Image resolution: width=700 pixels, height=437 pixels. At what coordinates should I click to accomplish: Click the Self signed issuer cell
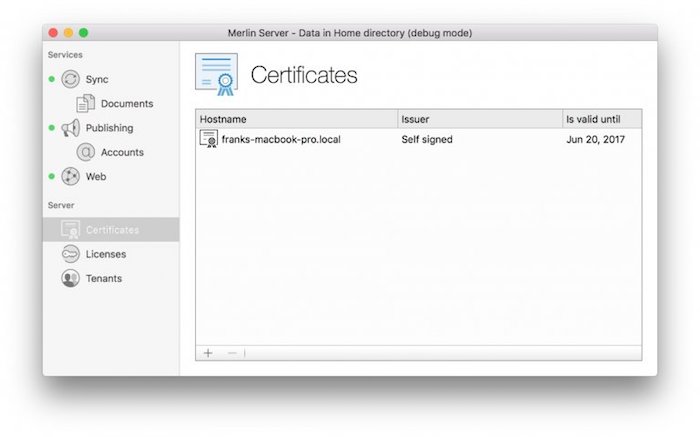pyautogui.click(x=427, y=139)
